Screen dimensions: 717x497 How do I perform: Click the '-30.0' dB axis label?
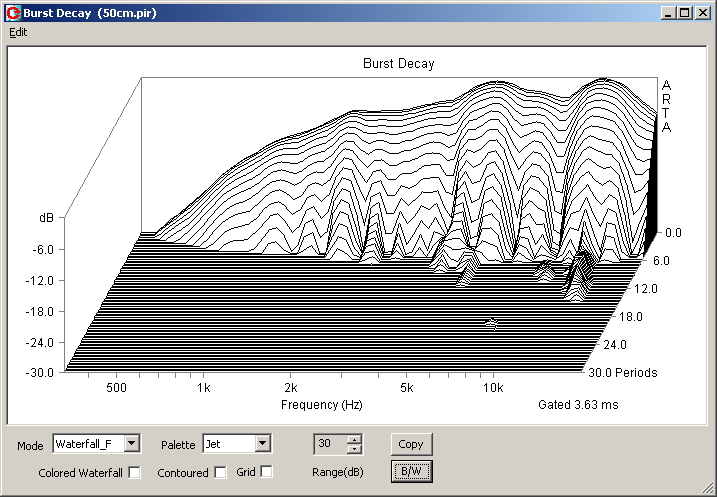[x=39, y=373]
